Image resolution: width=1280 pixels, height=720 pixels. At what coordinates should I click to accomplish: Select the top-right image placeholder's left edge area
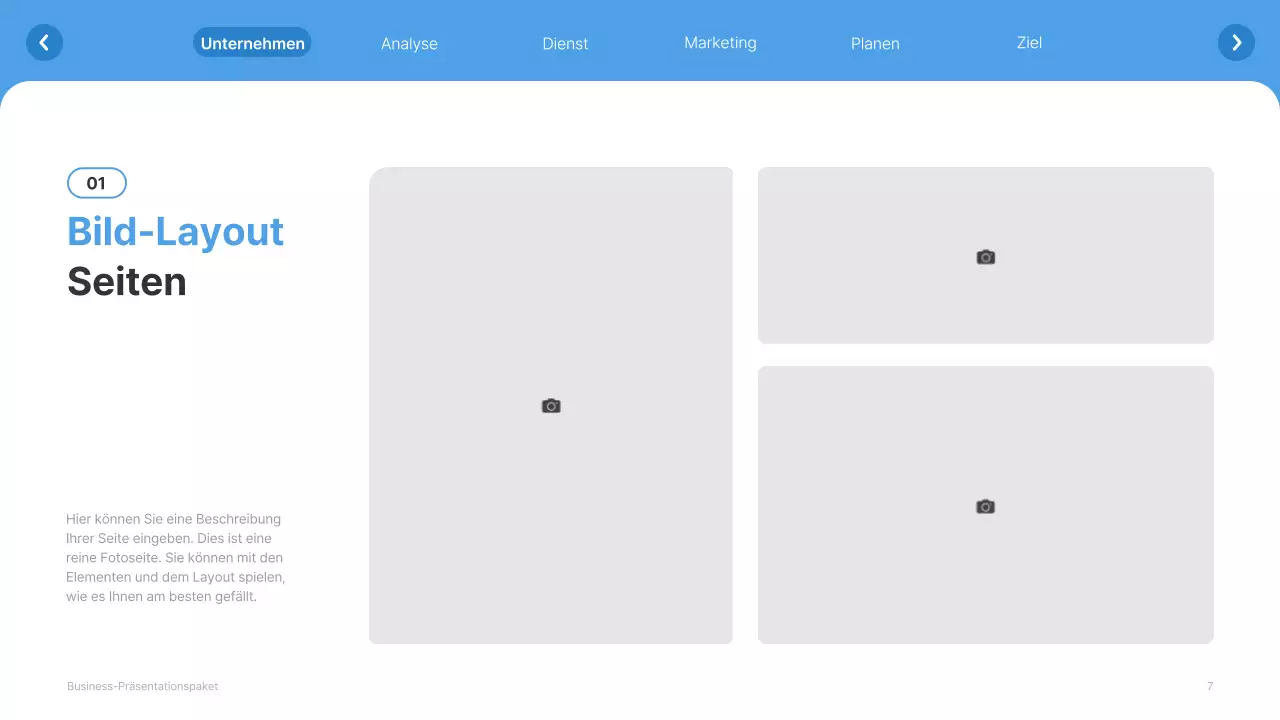[790, 256]
